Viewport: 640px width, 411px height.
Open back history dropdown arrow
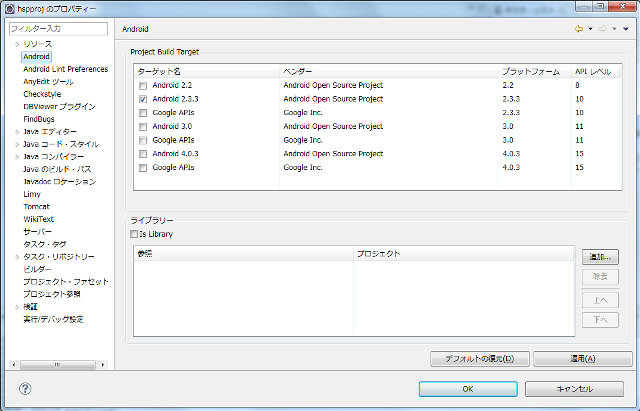[590, 29]
